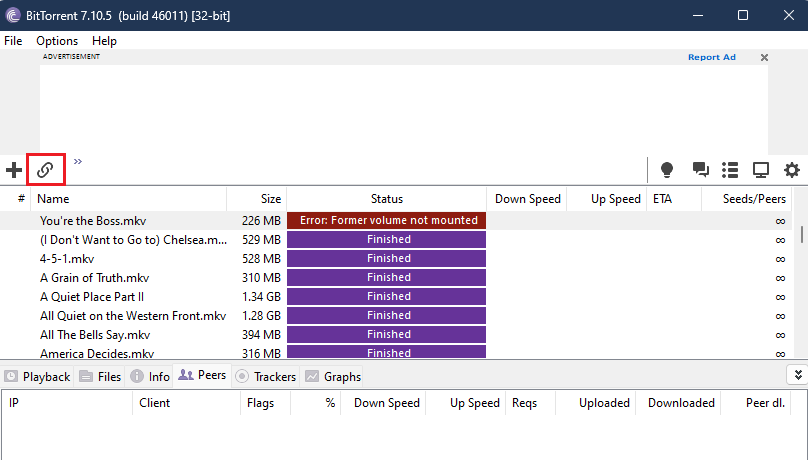Open Preferences gear icon

792,169
